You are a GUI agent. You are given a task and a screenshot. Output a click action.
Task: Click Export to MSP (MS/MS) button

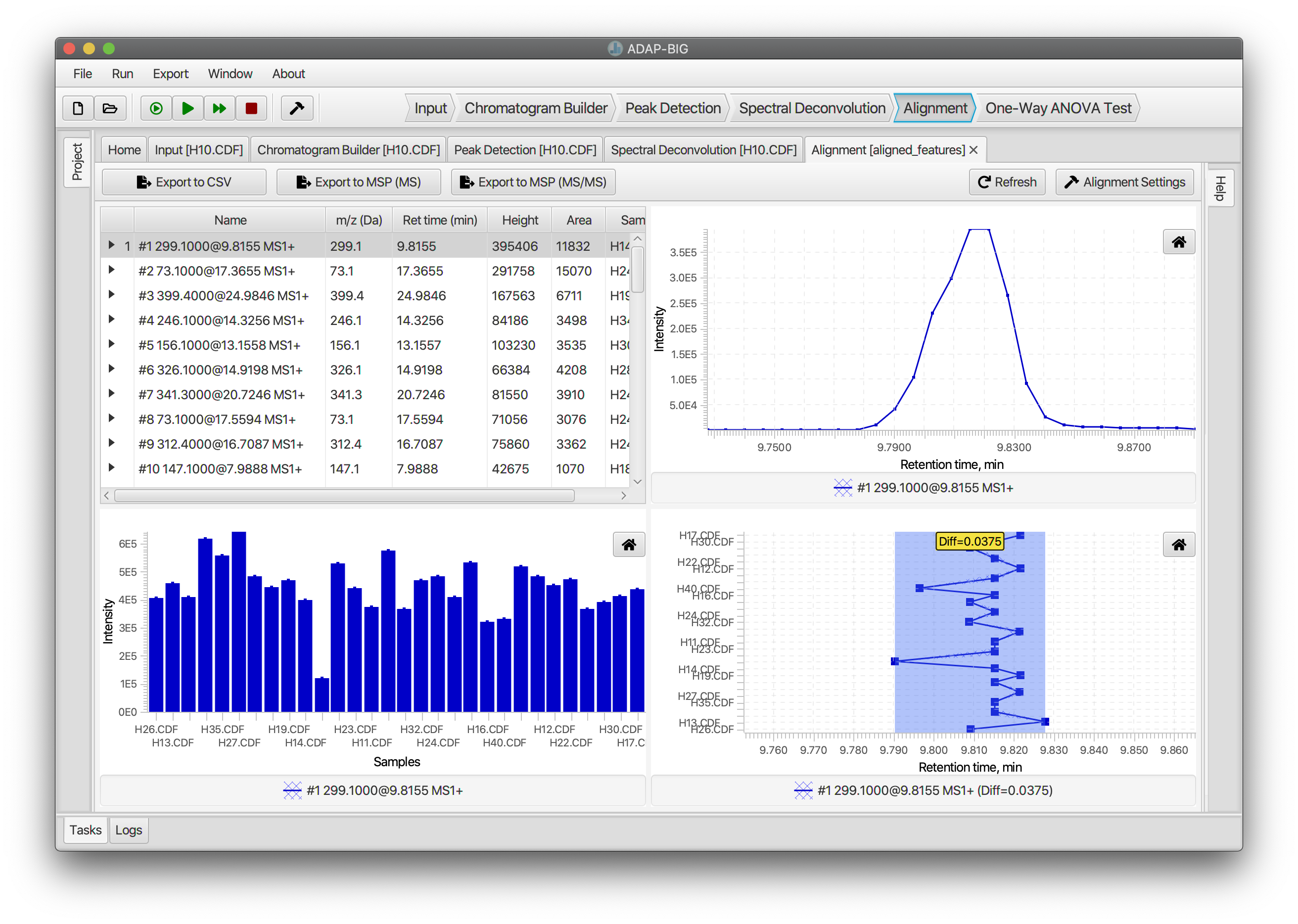pyautogui.click(x=533, y=182)
